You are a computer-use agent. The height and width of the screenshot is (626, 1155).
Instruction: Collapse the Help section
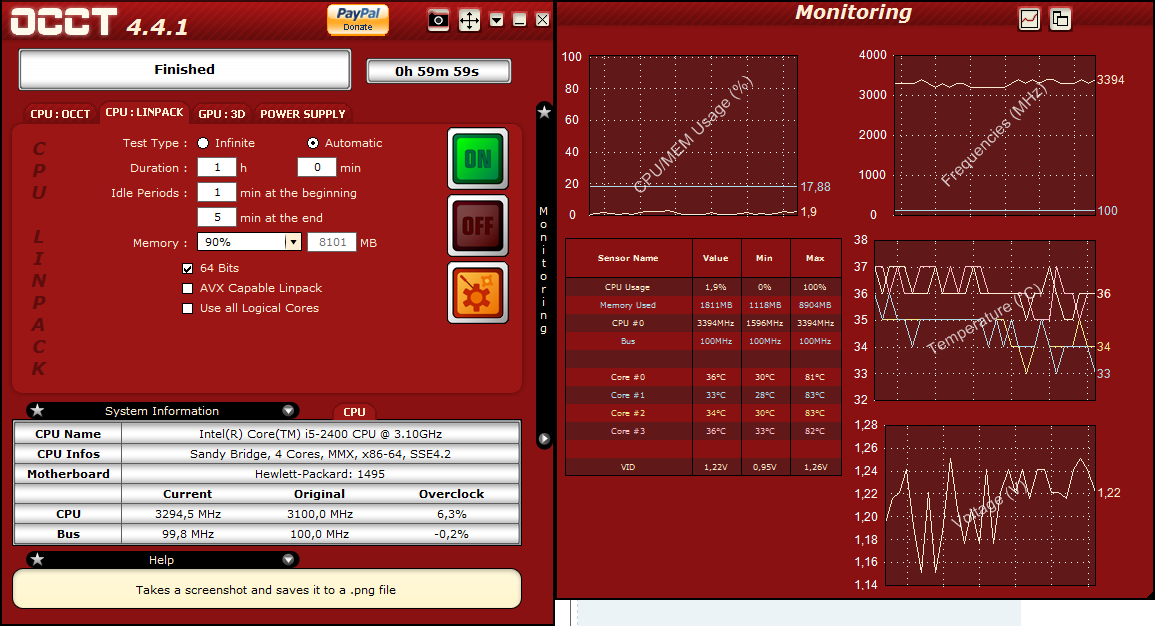point(288,560)
